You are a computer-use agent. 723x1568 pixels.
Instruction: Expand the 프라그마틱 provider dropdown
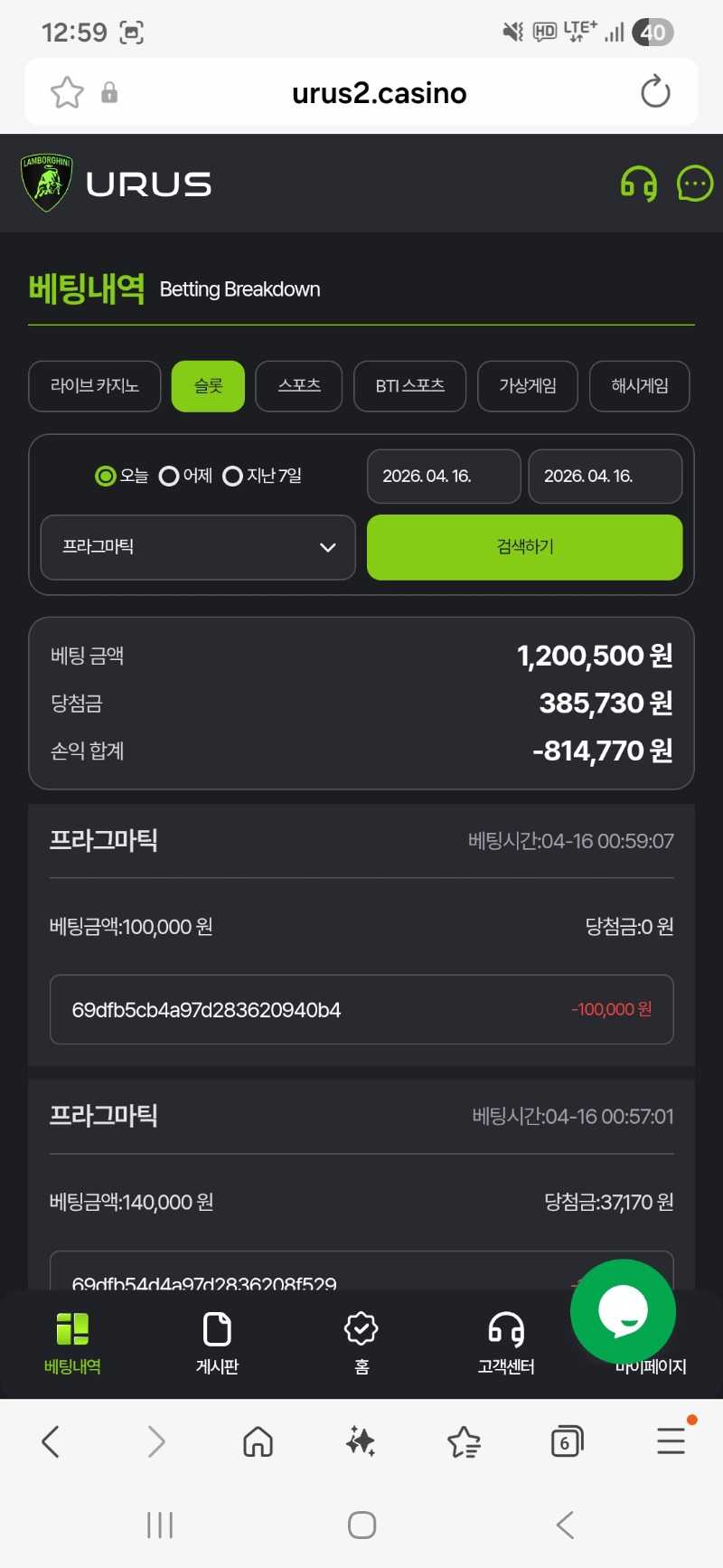click(x=198, y=547)
